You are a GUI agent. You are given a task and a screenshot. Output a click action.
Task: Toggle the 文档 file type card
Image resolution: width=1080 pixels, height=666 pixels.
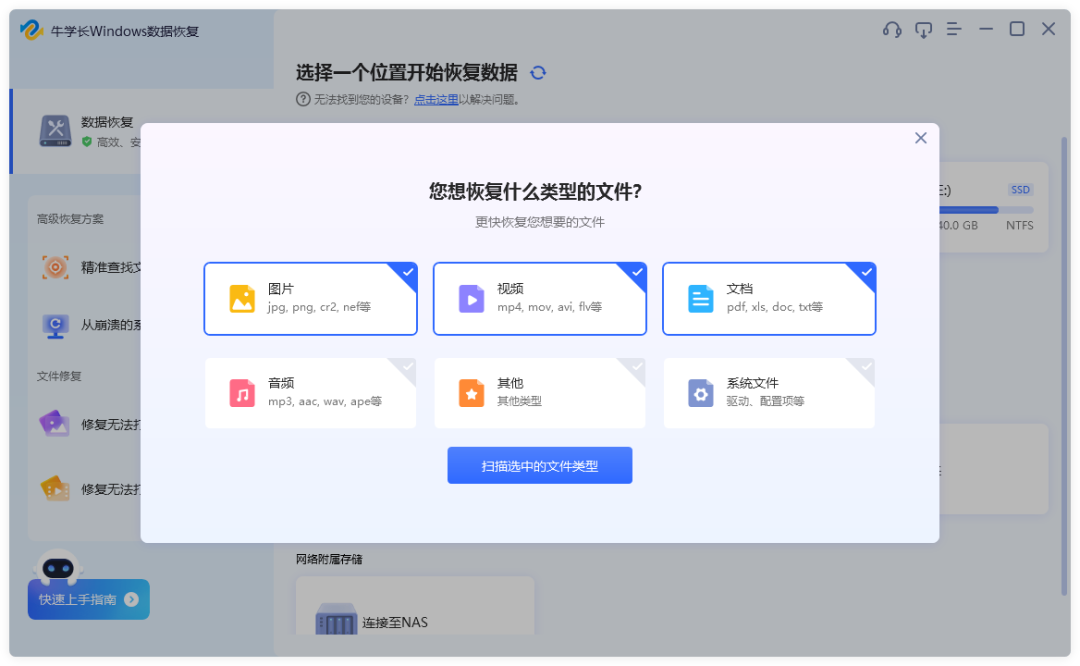tap(769, 298)
